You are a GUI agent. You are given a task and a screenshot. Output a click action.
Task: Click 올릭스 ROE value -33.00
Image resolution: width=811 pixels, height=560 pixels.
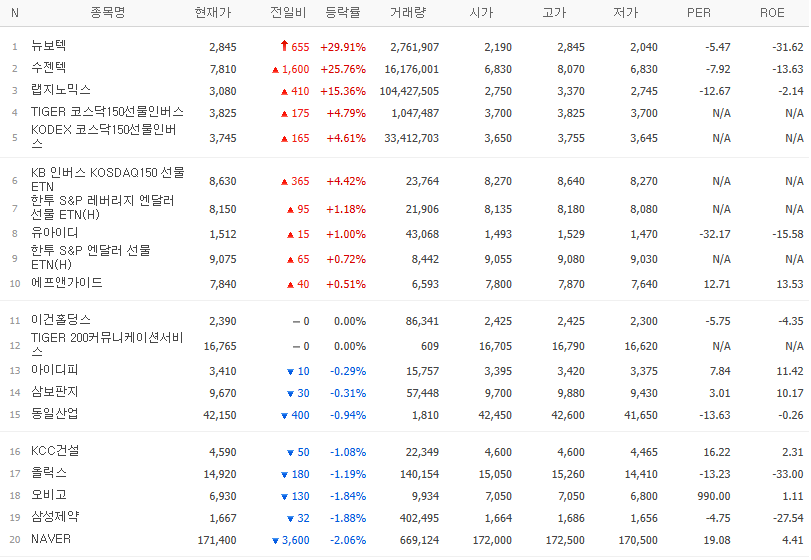point(788,474)
